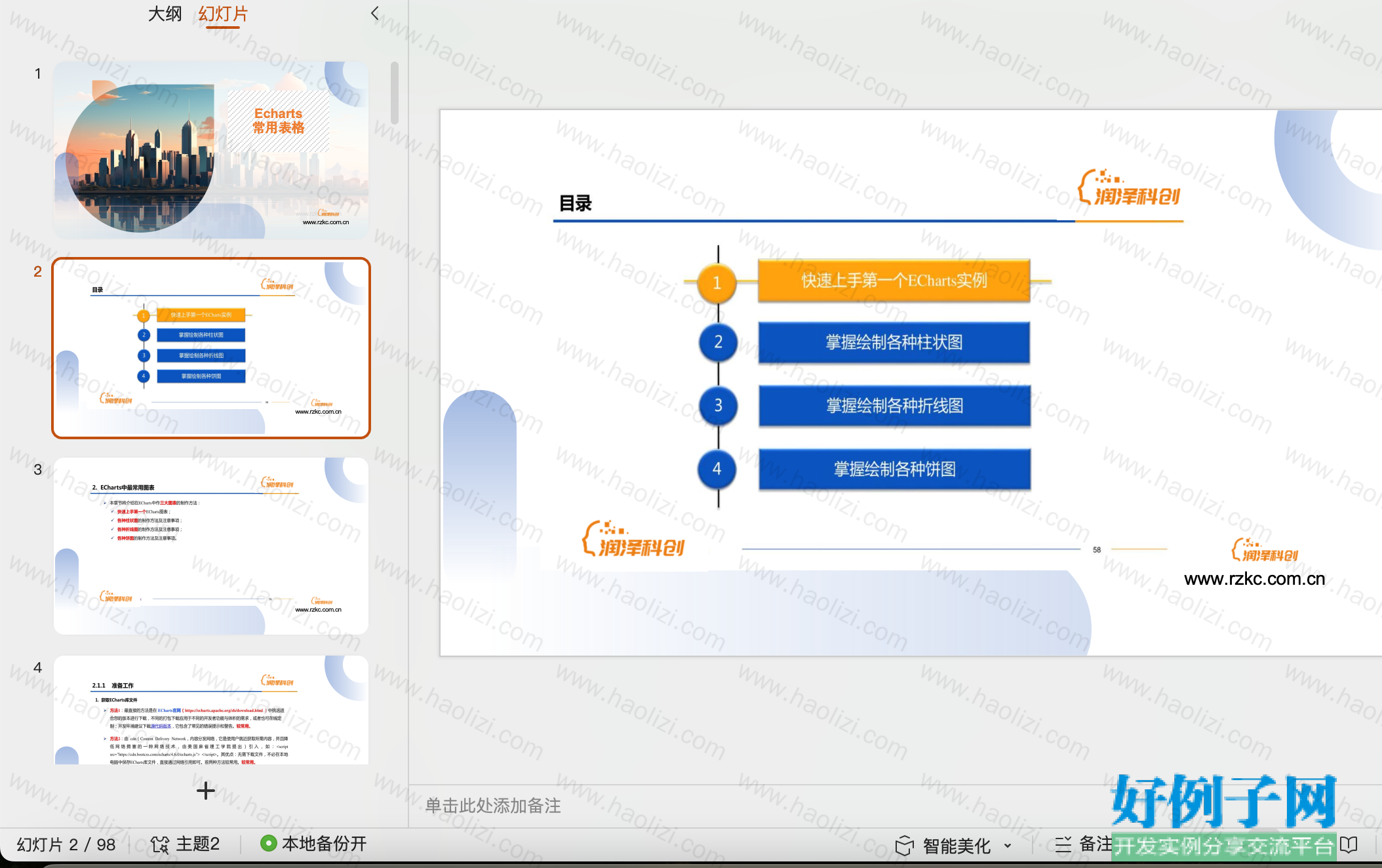Select the 目录 title text on slide

(x=576, y=203)
